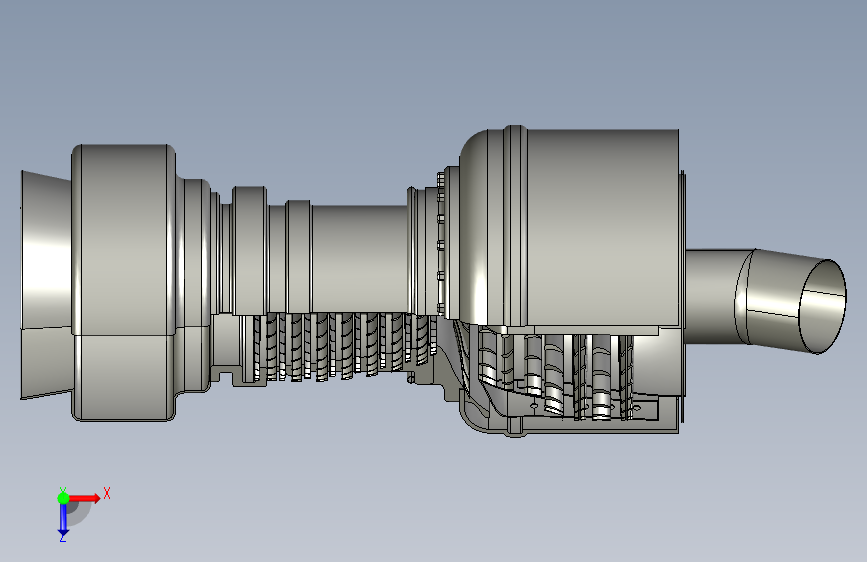This screenshot has width=867, height=562.
Task: Select the Z label on orientation triad
Action: (62, 537)
